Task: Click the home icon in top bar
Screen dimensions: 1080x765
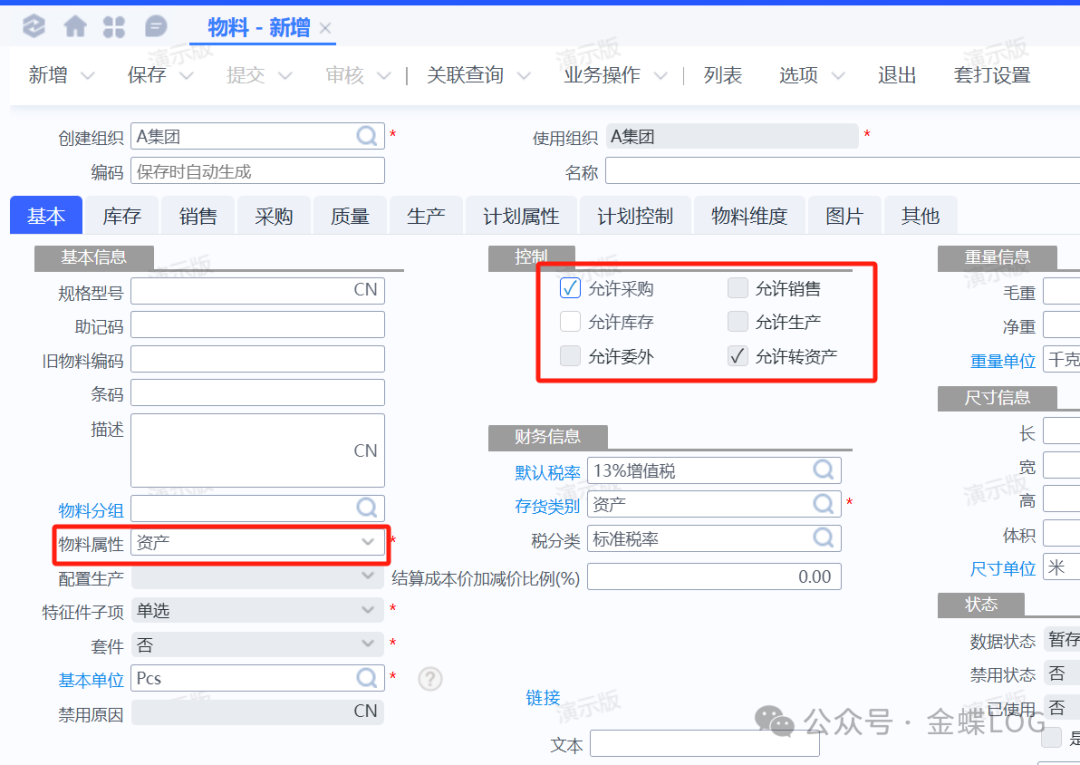Action: click(75, 26)
